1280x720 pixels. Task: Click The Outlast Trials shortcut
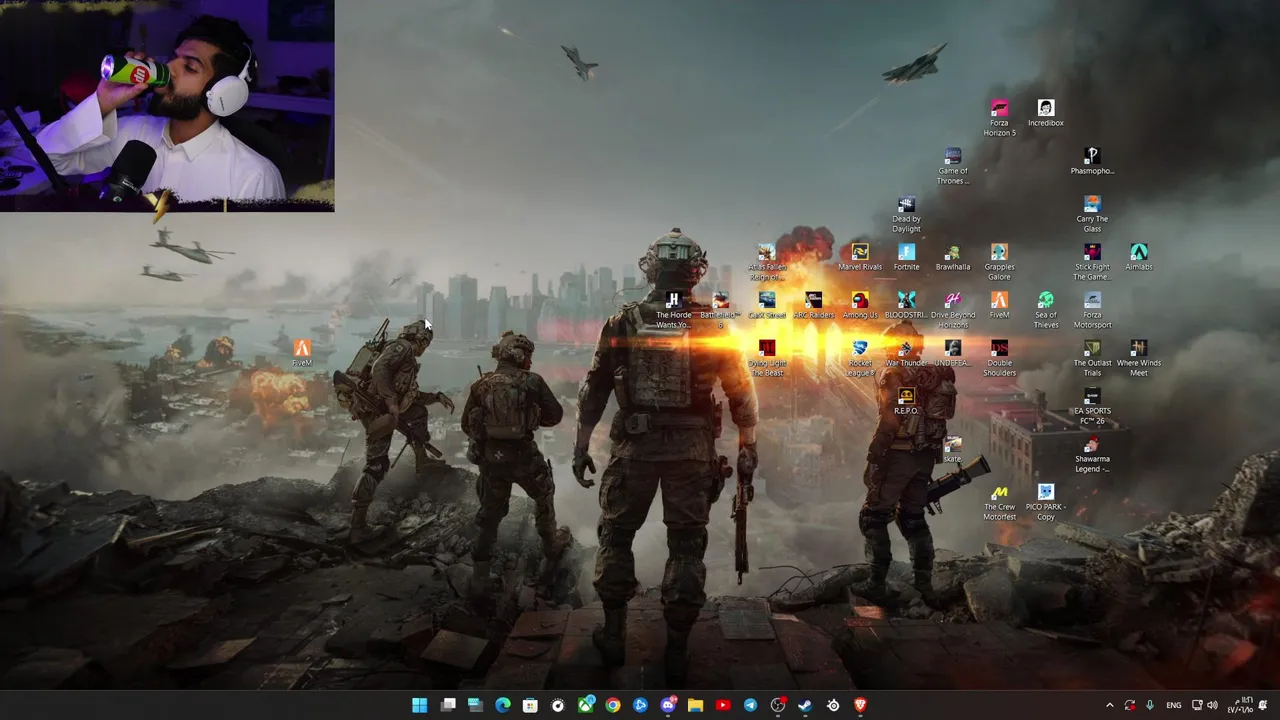click(1092, 357)
